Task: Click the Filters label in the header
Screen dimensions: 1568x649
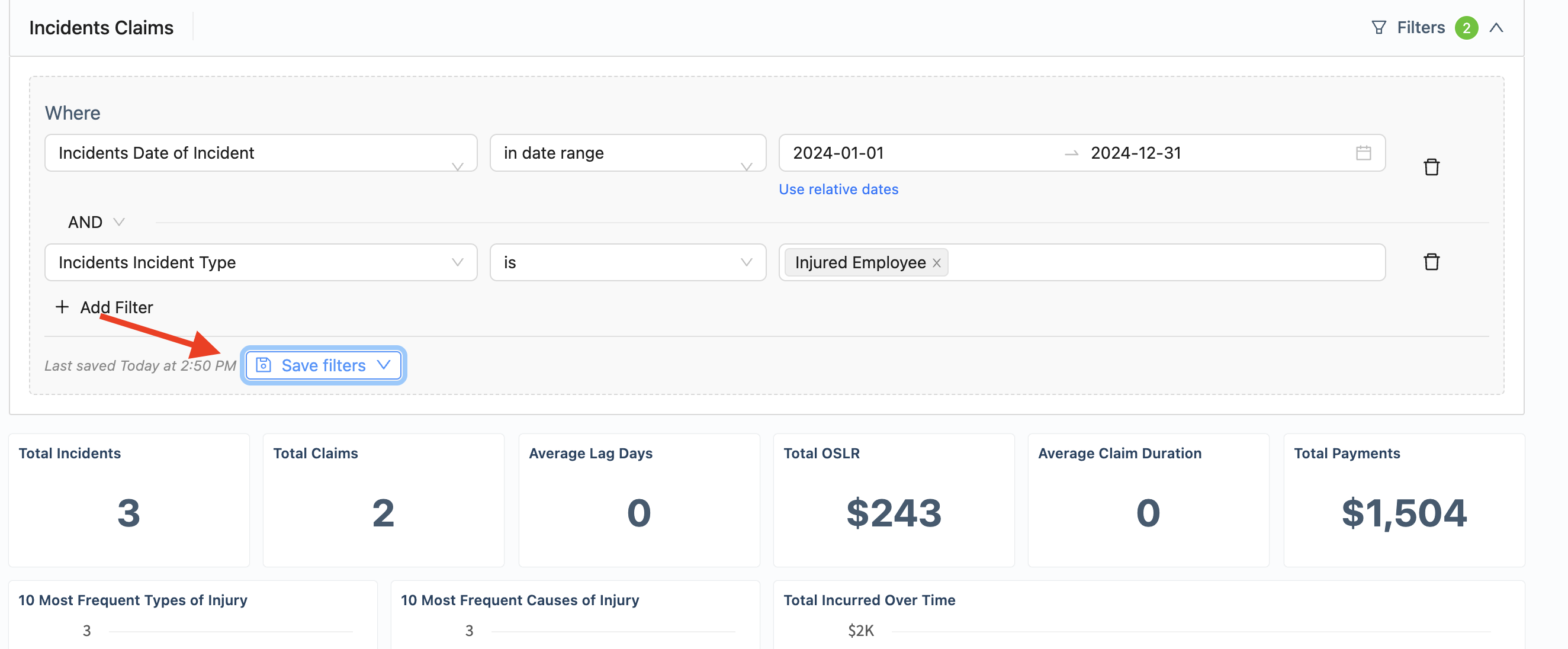Action: (x=1421, y=28)
